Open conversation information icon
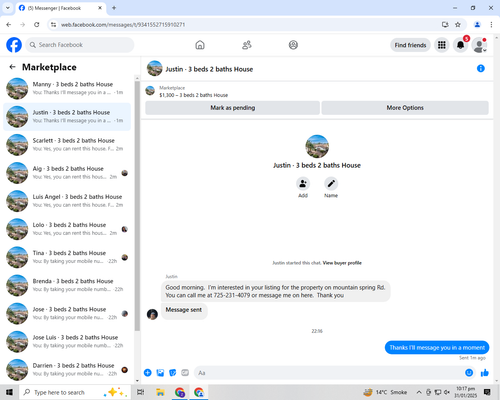500x400 pixels. pos(481,68)
